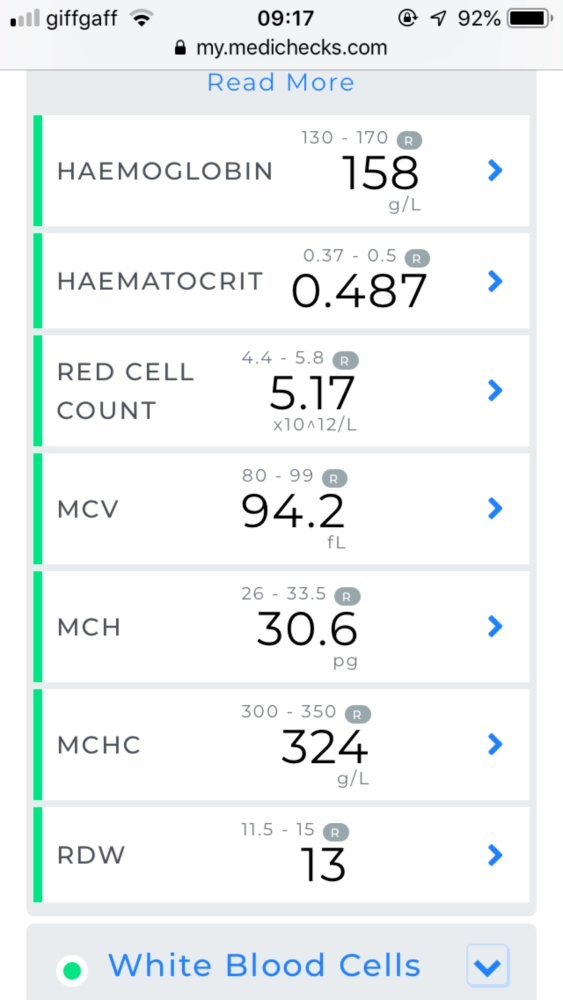Tap the R badge beside Haematocrit range

417,258
